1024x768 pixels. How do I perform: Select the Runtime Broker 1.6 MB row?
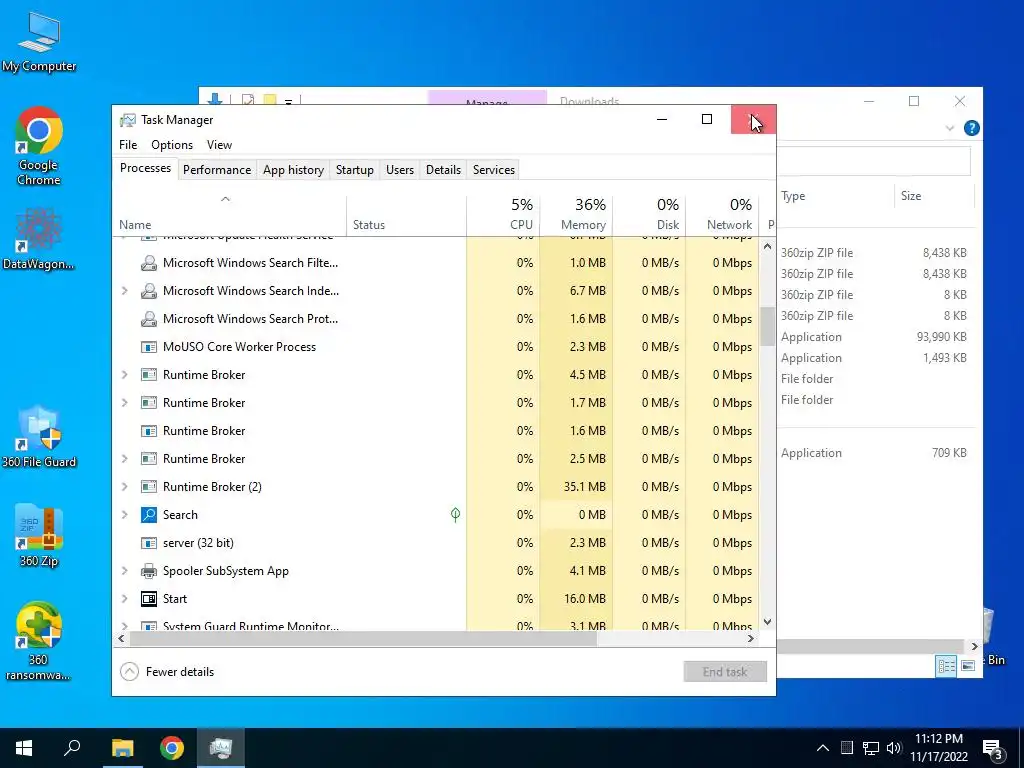[x=436, y=431]
